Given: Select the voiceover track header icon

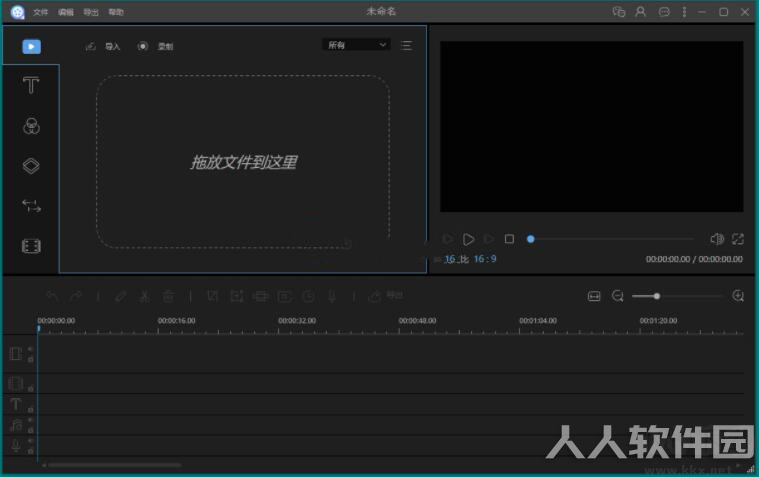Looking at the screenshot, I should click(x=15, y=446).
